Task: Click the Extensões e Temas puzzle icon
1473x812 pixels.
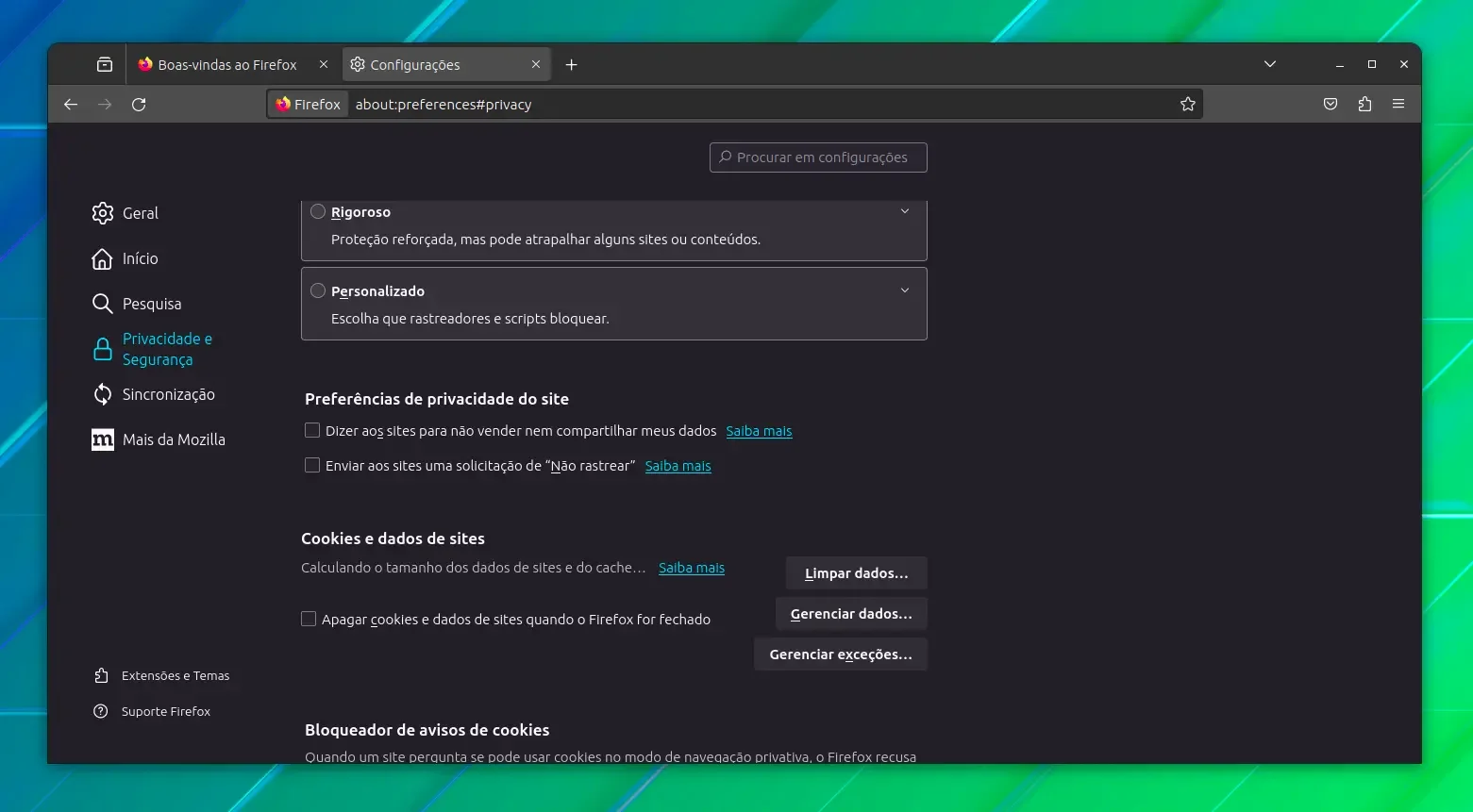Action: pos(101,675)
